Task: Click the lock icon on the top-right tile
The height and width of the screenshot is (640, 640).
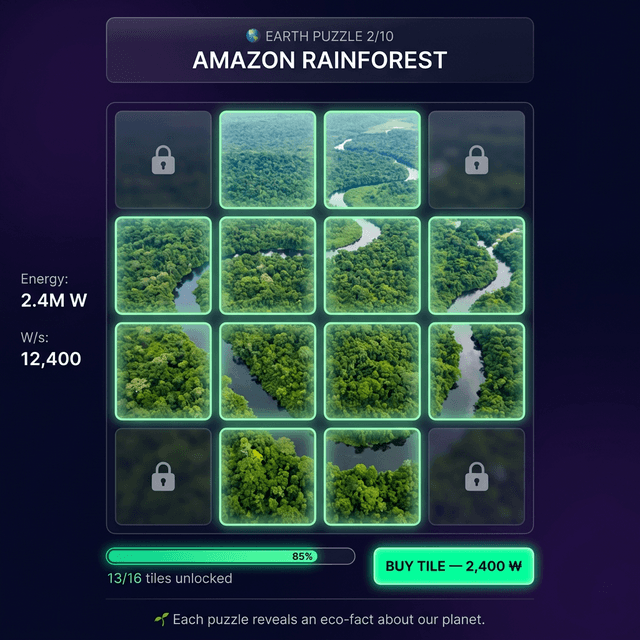Action: [x=476, y=160]
